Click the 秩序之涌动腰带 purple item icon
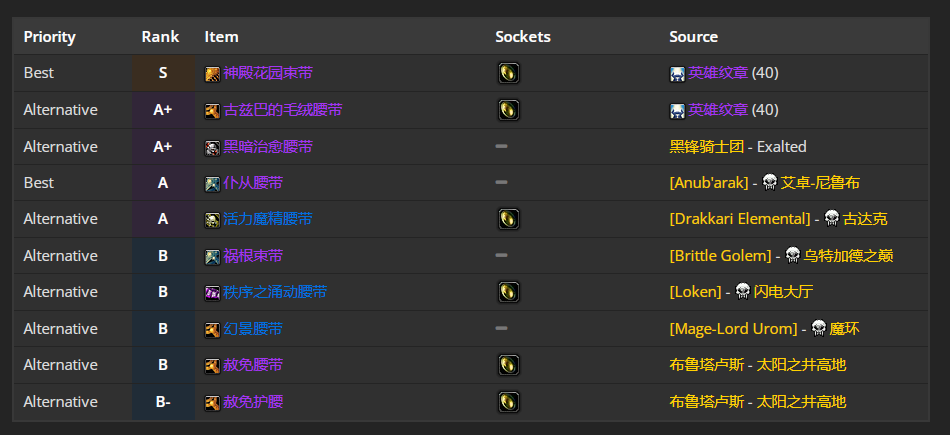 pos(212,293)
